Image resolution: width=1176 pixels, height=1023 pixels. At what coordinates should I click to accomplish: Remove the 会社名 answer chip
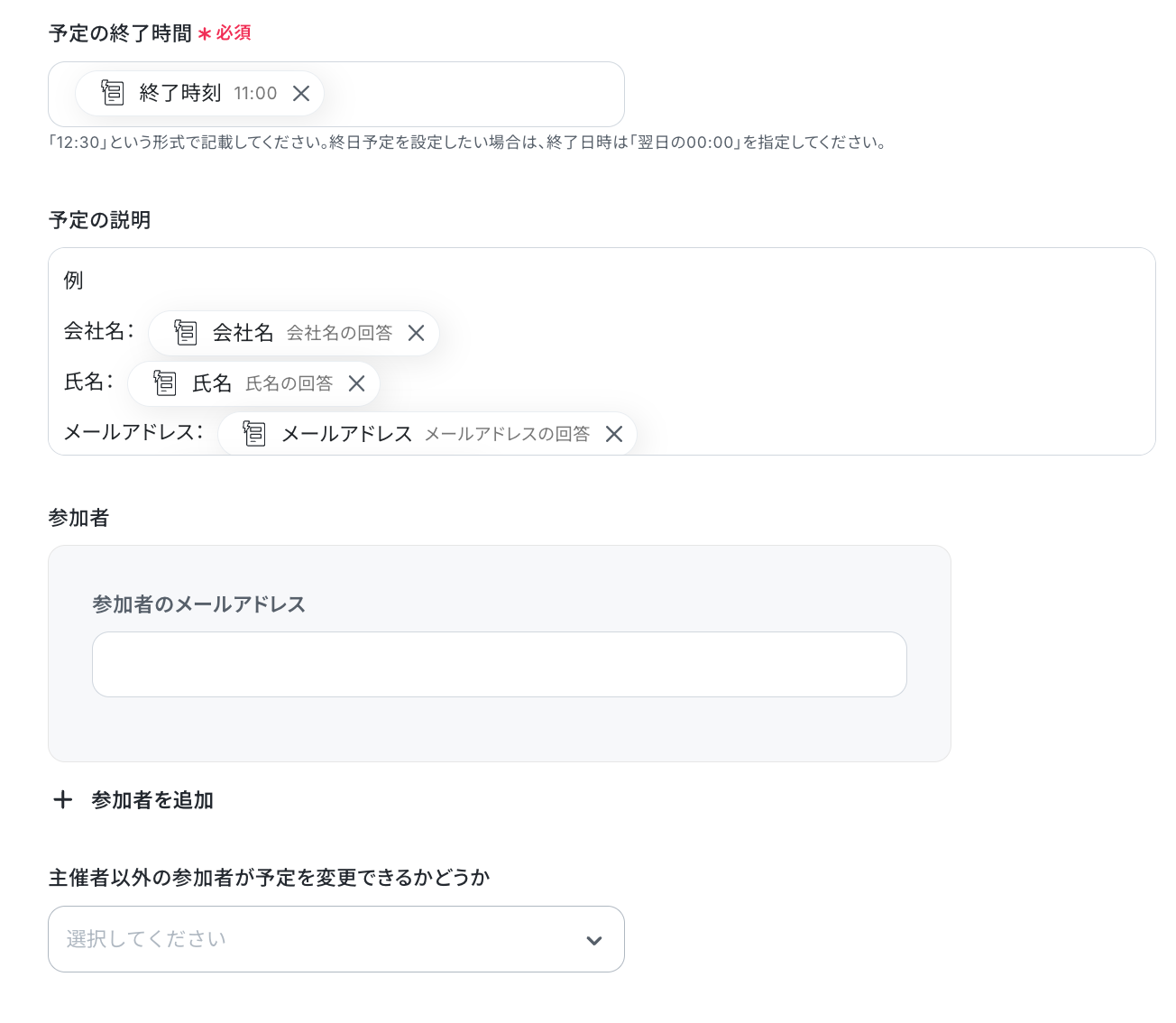tap(416, 333)
